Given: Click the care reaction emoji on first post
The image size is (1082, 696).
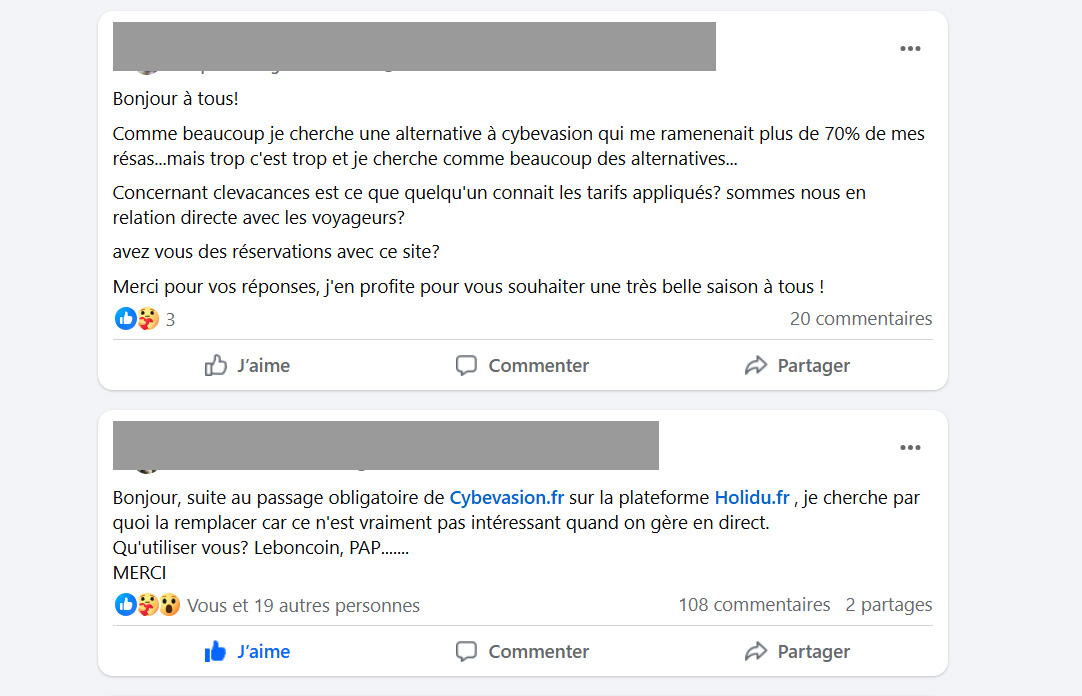Looking at the screenshot, I should tap(148, 319).
